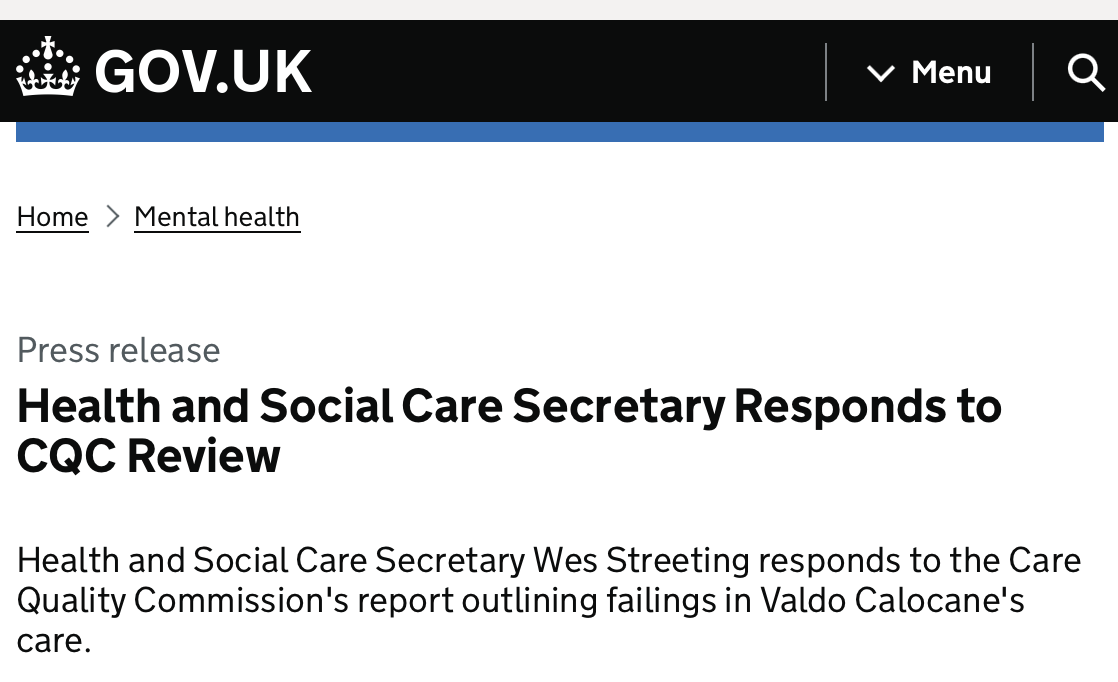Open the Menu navigation button
1118x682 pixels.
click(929, 72)
